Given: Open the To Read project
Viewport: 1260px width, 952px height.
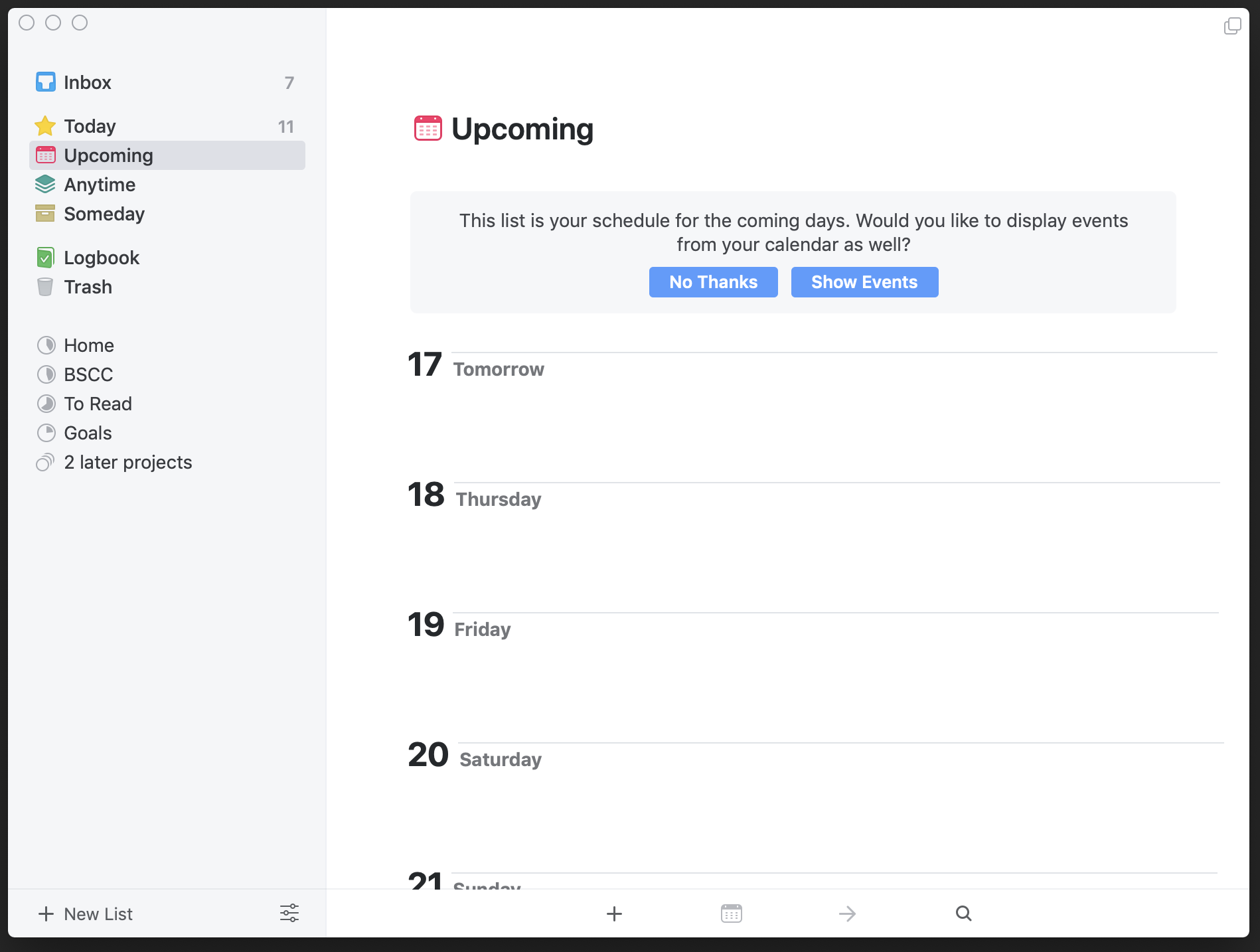Looking at the screenshot, I should (x=98, y=404).
